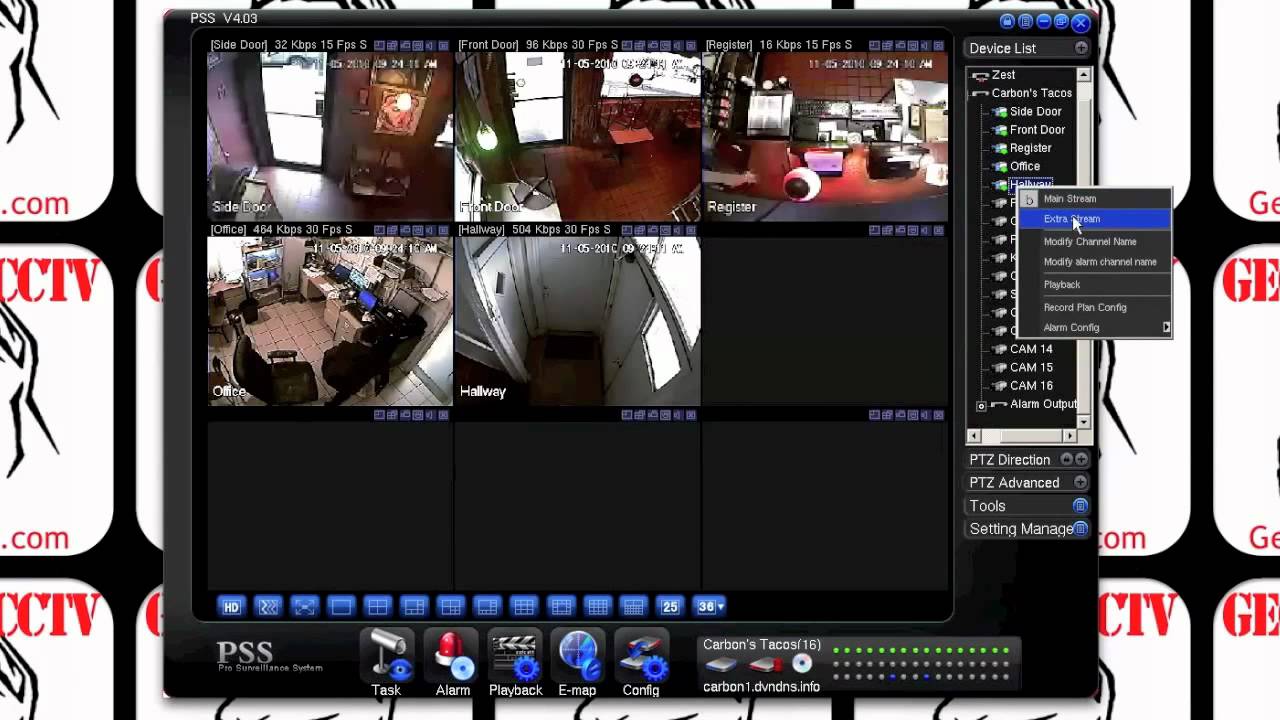Toggle the HD quality button
Image resolution: width=1280 pixels, height=720 pixels.
(x=231, y=607)
